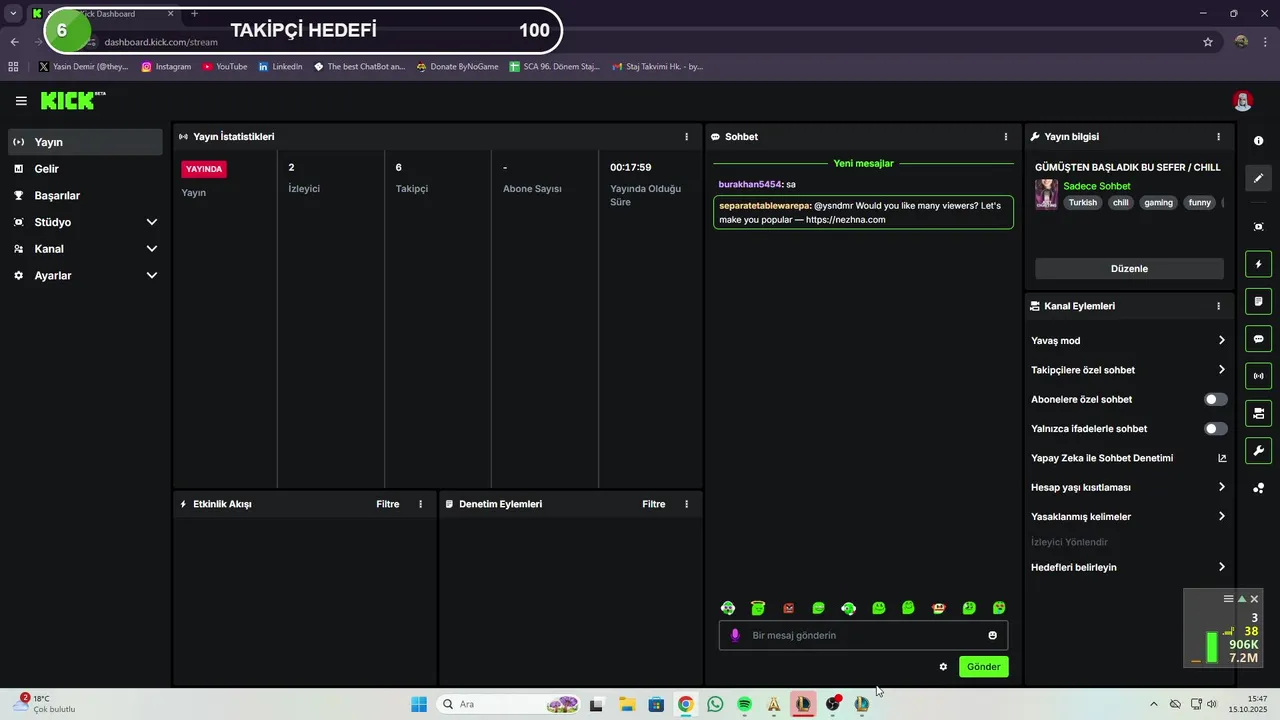
Task: Open Hesap yaşı kısıtlaması chevron
Action: click(1221, 487)
